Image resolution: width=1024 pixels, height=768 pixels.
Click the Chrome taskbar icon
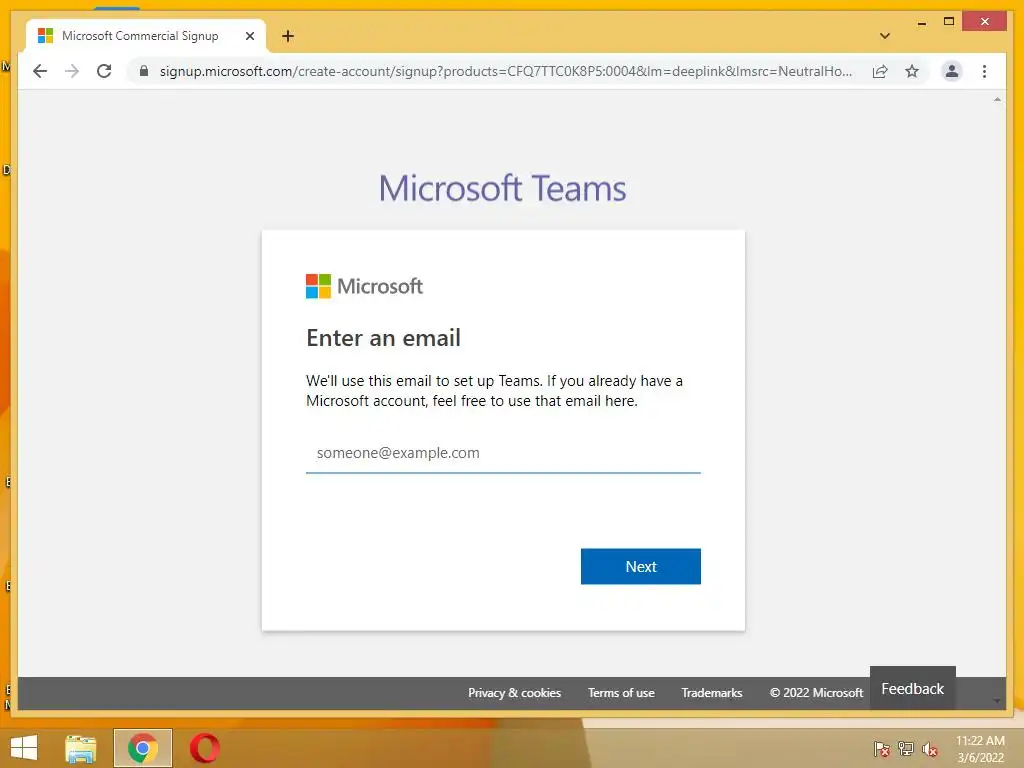[x=143, y=748]
